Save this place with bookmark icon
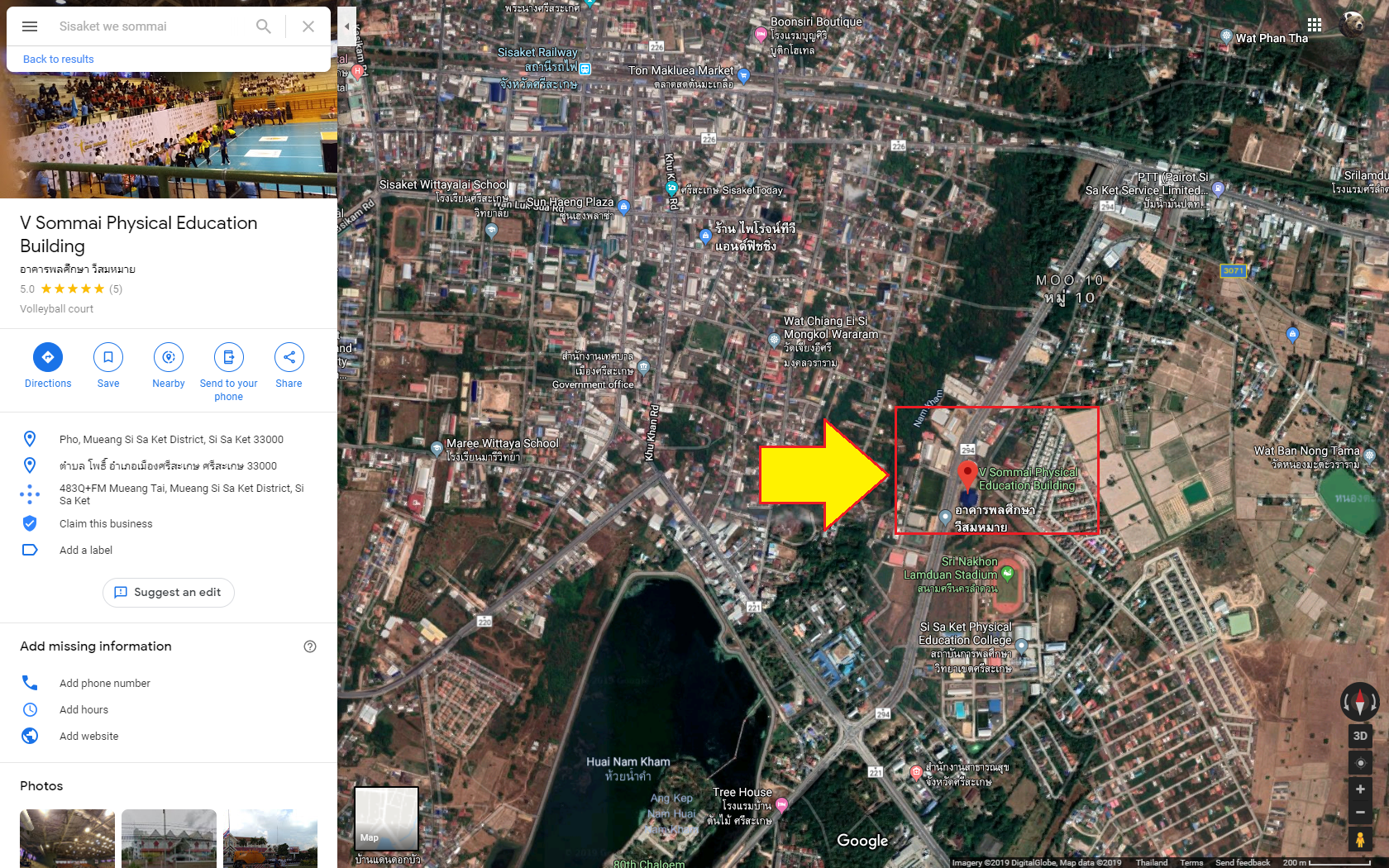The height and width of the screenshot is (868, 1389). [x=108, y=357]
